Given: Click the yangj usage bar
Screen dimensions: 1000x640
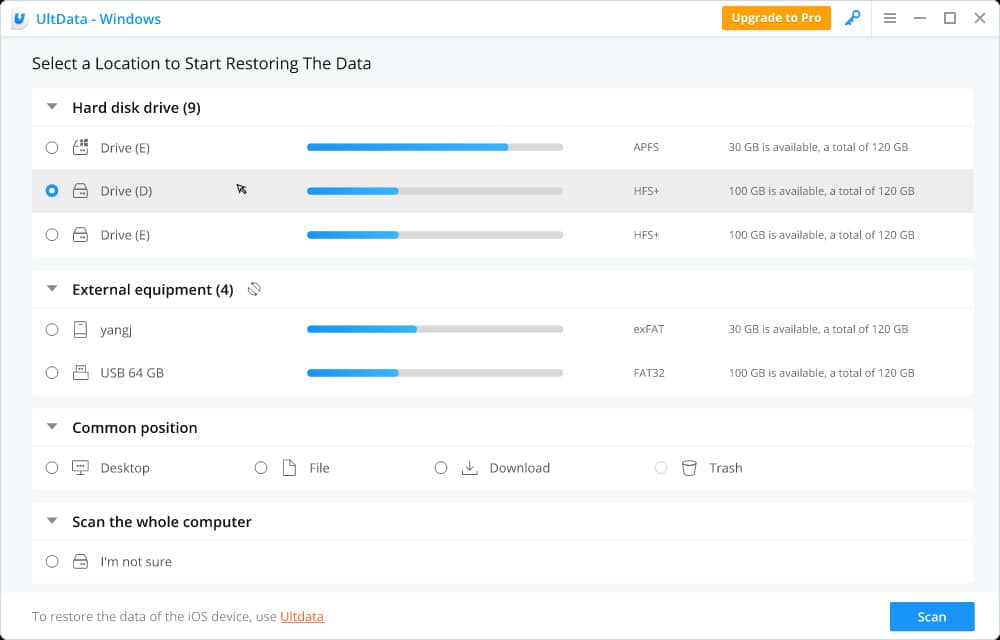Looking at the screenshot, I should click(x=435, y=330).
